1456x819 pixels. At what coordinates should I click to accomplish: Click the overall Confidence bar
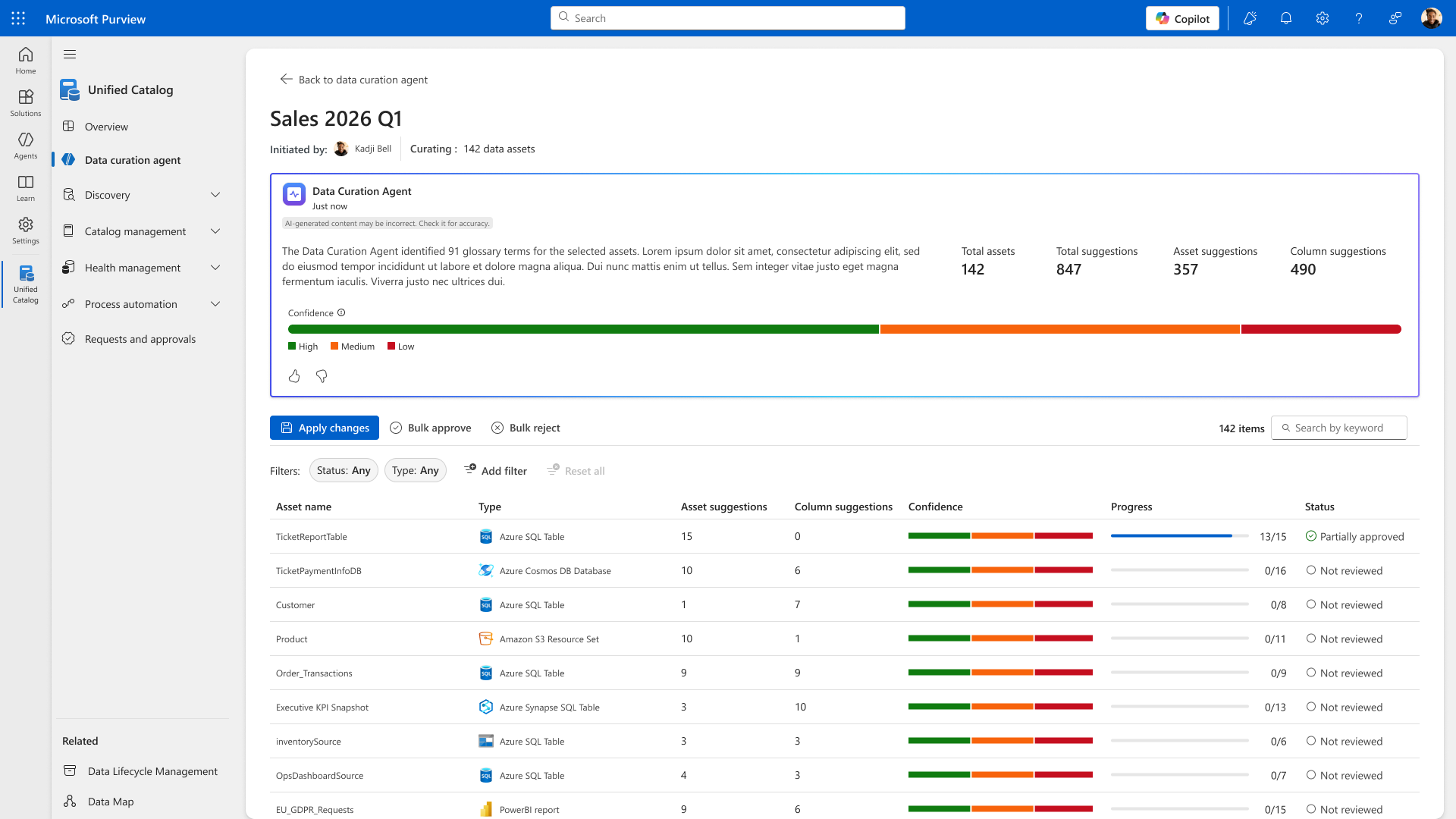(844, 329)
